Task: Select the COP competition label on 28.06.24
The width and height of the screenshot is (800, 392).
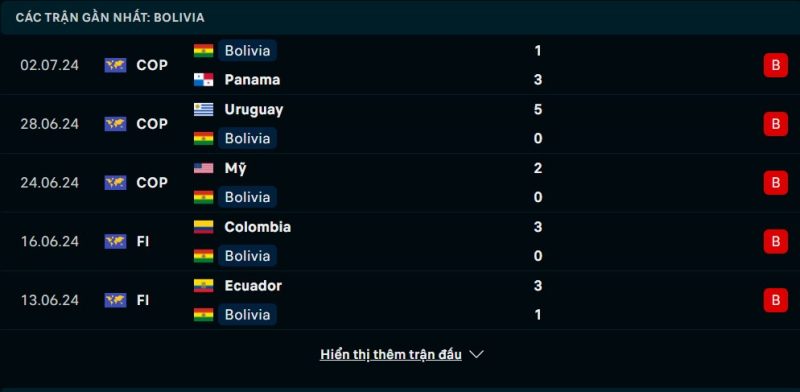Action: pyautogui.click(x=152, y=124)
